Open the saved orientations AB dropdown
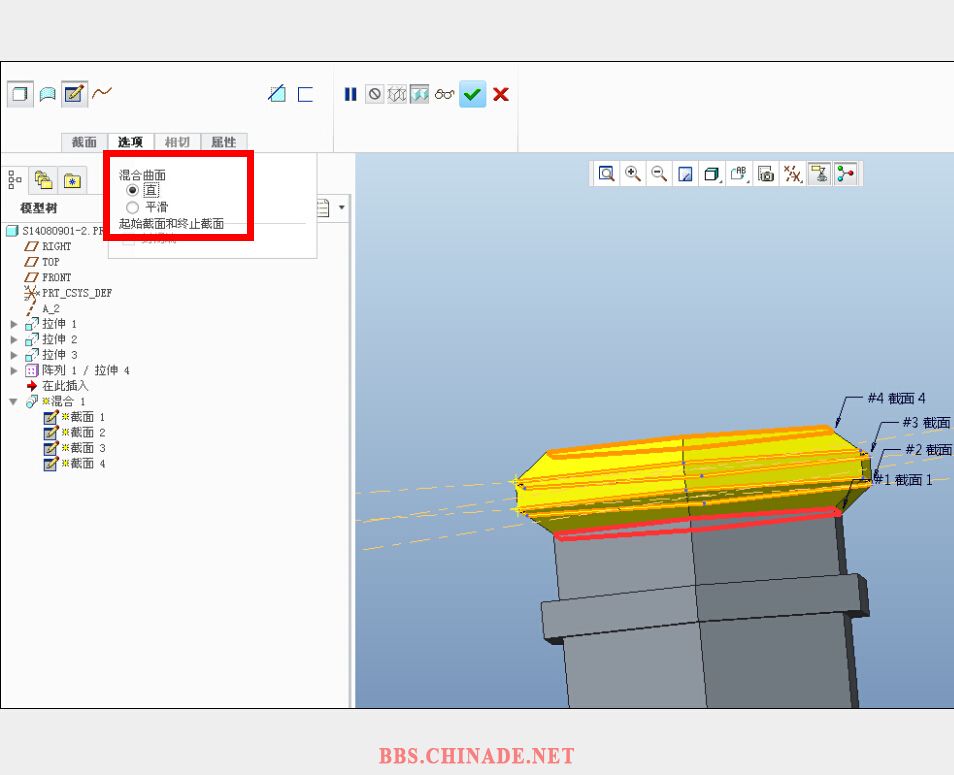This screenshot has height=775, width=954. coord(739,174)
